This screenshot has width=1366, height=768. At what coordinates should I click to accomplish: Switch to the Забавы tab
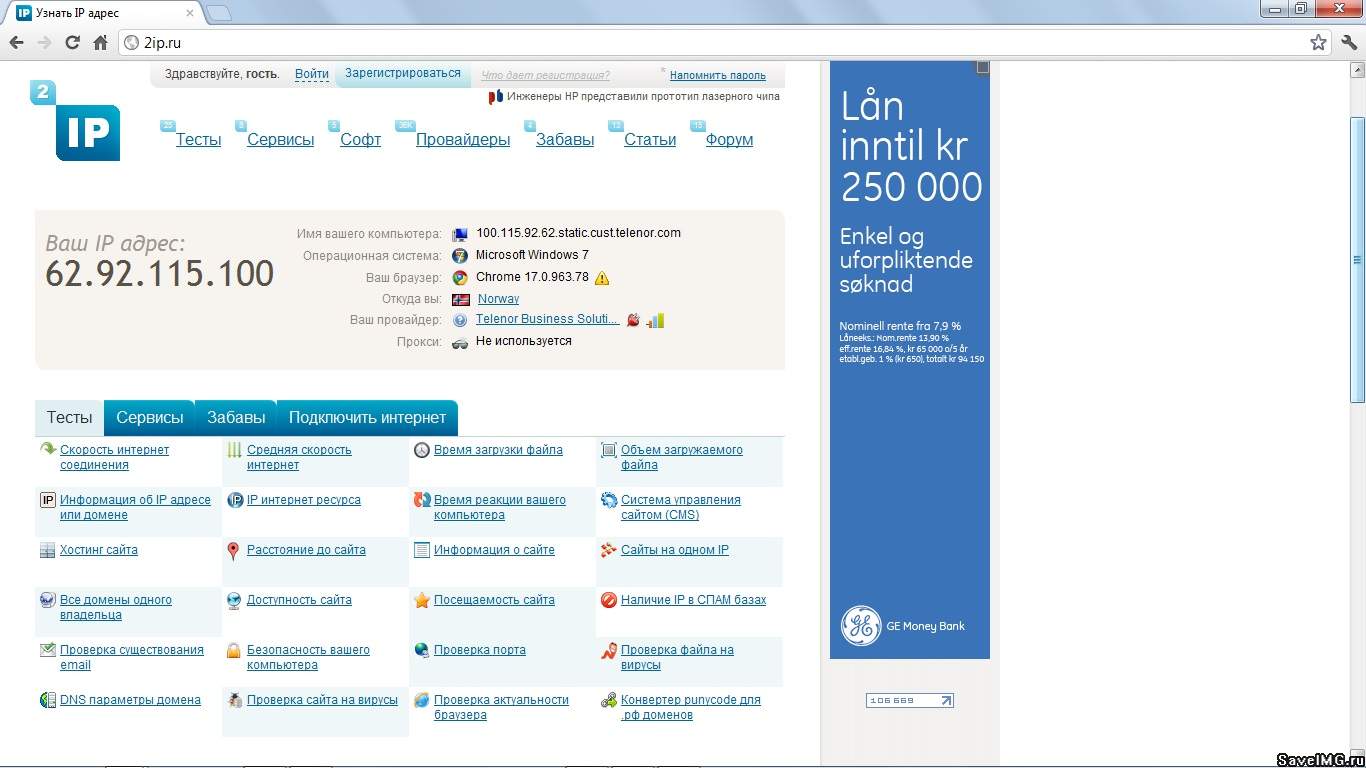coord(236,418)
